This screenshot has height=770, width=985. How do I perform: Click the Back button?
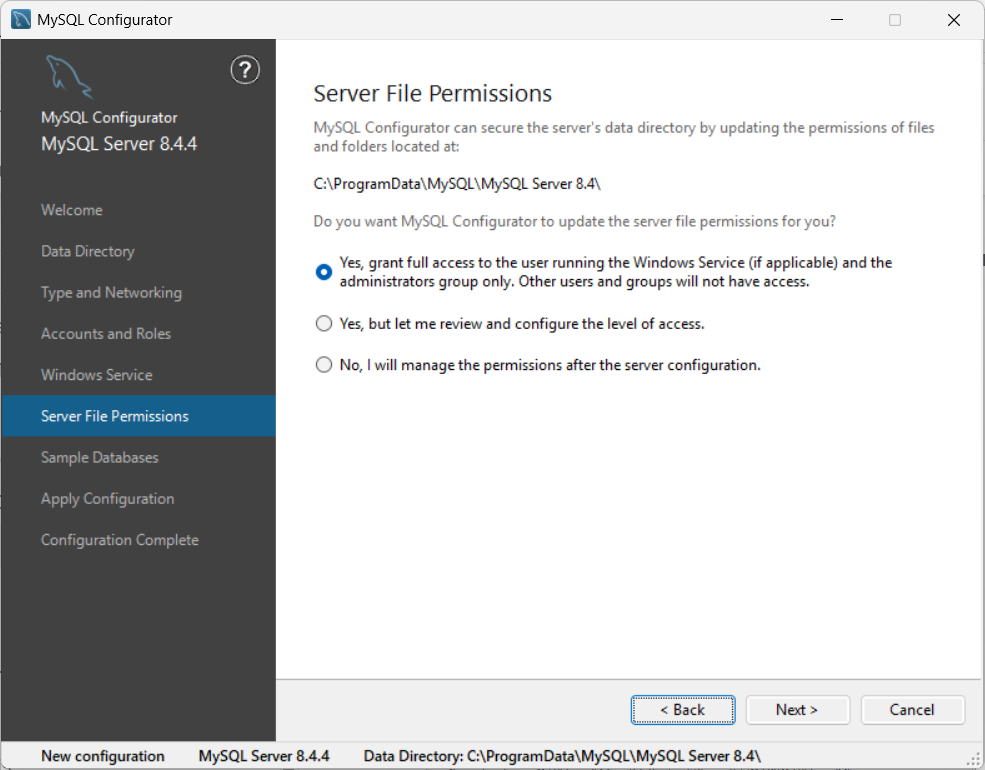click(683, 710)
